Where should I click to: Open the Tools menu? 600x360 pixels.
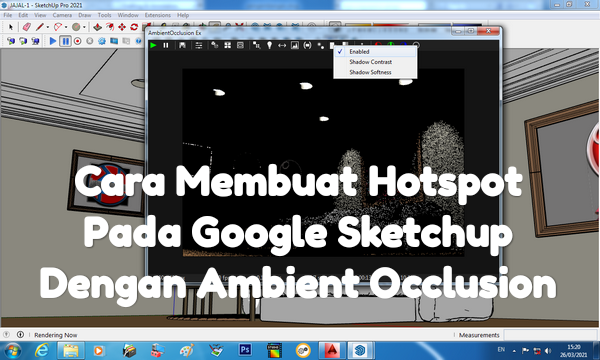point(104,15)
